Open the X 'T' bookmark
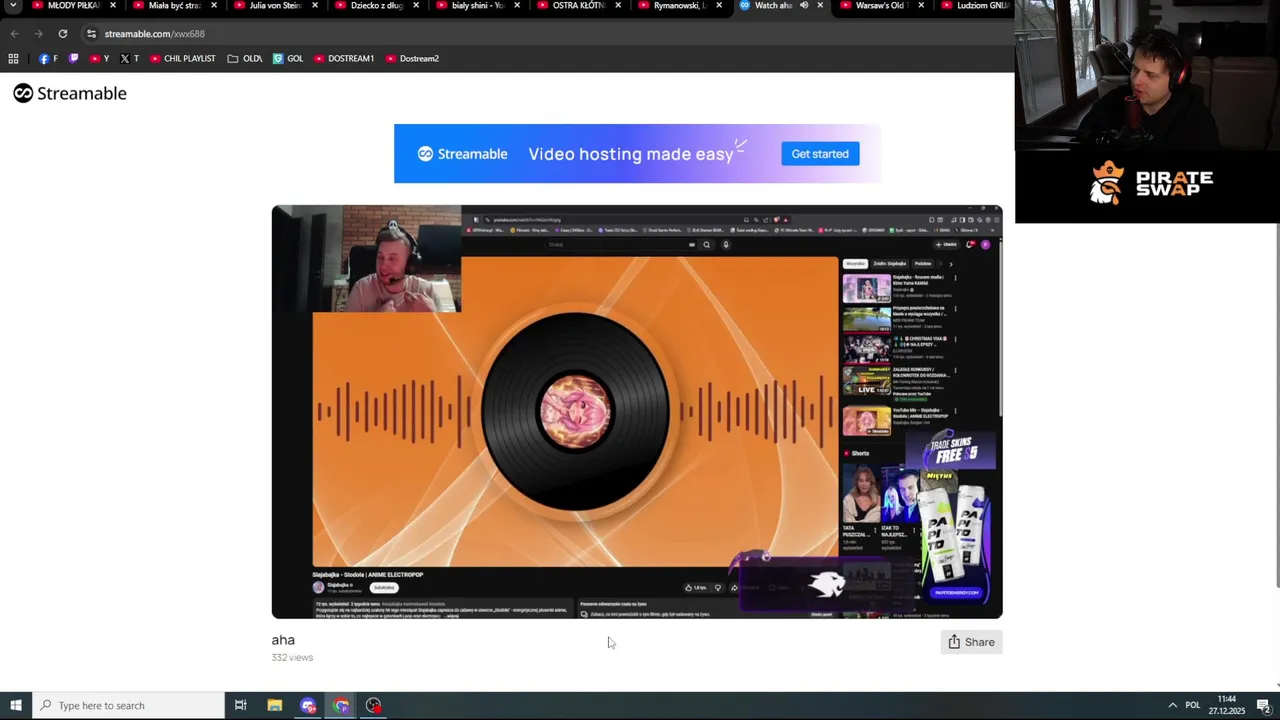Viewport: 1280px width, 720px height. tap(129, 59)
